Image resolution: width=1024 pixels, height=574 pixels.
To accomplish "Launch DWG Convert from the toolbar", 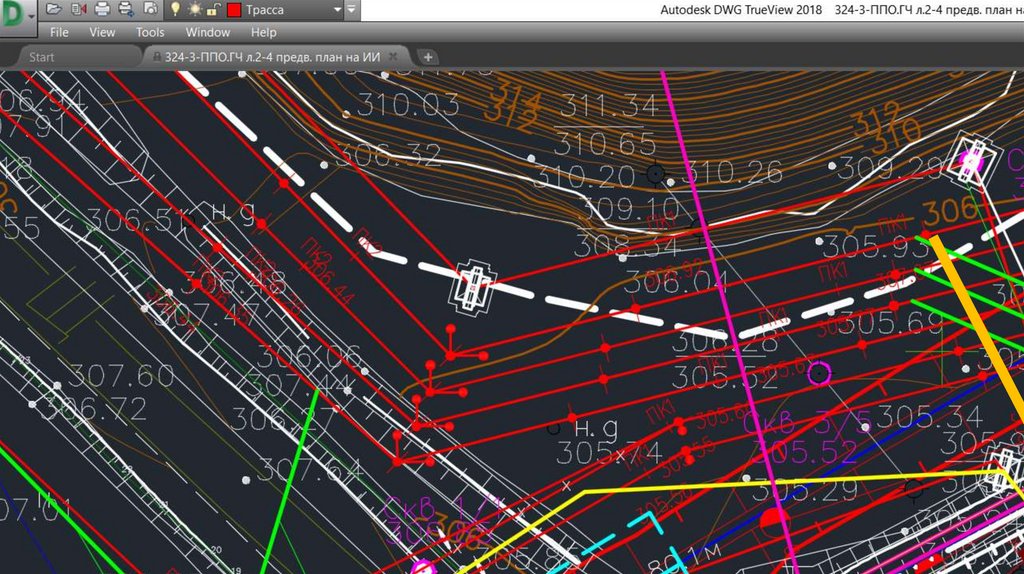I will point(78,10).
